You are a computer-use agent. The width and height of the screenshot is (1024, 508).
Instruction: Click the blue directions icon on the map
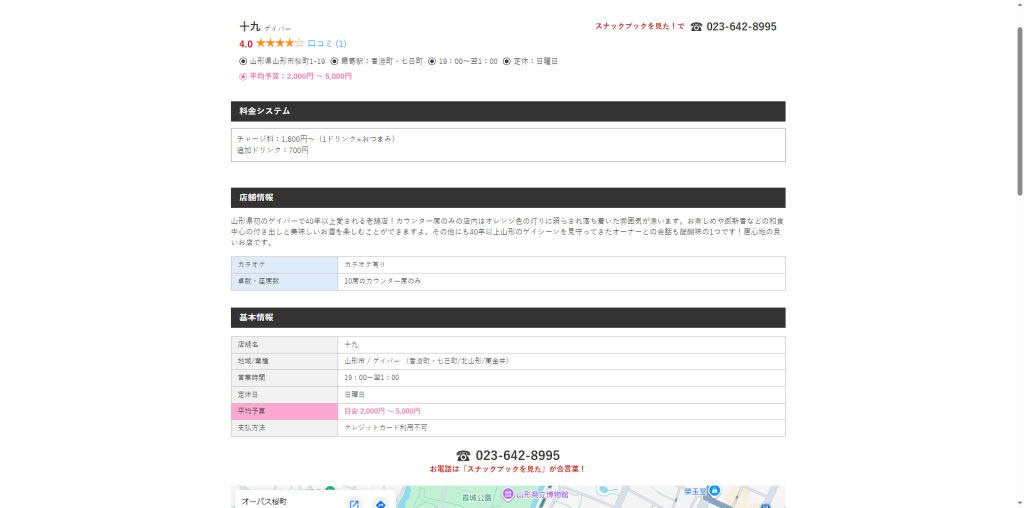pyautogui.click(x=381, y=504)
